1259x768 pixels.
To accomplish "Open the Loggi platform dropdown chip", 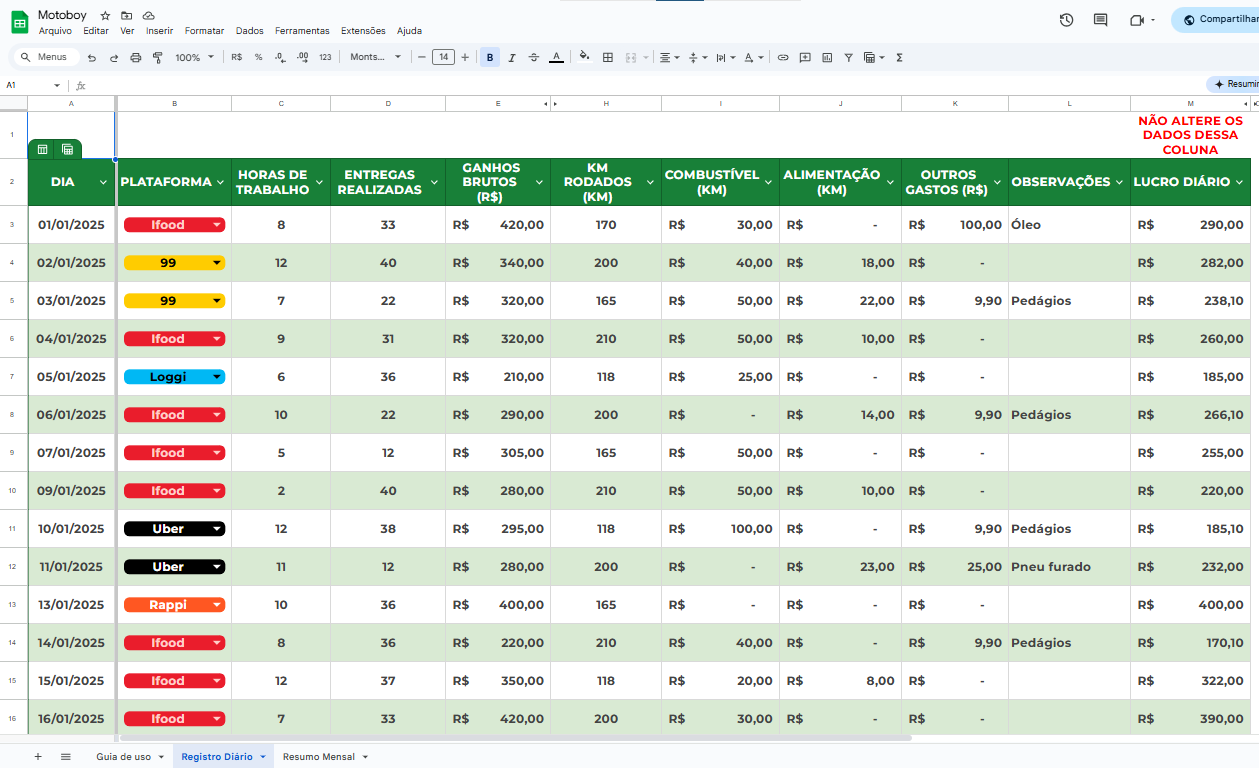I will click(x=174, y=377).
